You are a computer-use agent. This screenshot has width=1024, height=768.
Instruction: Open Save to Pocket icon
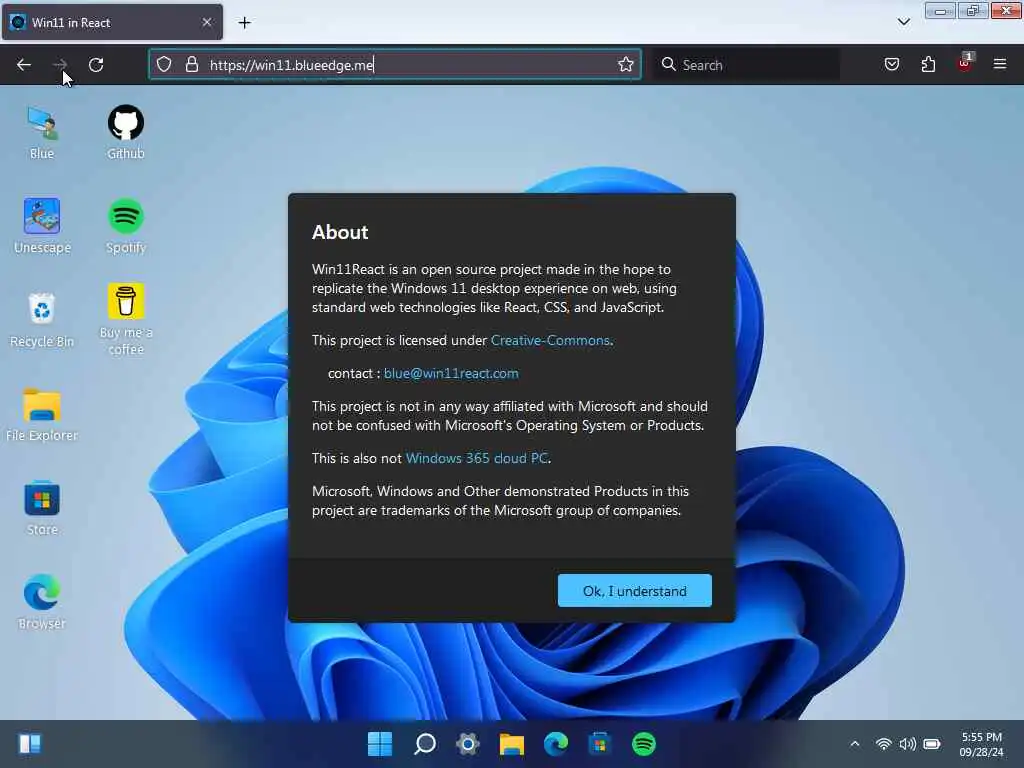pyautogui.click(x=892, y=64)
